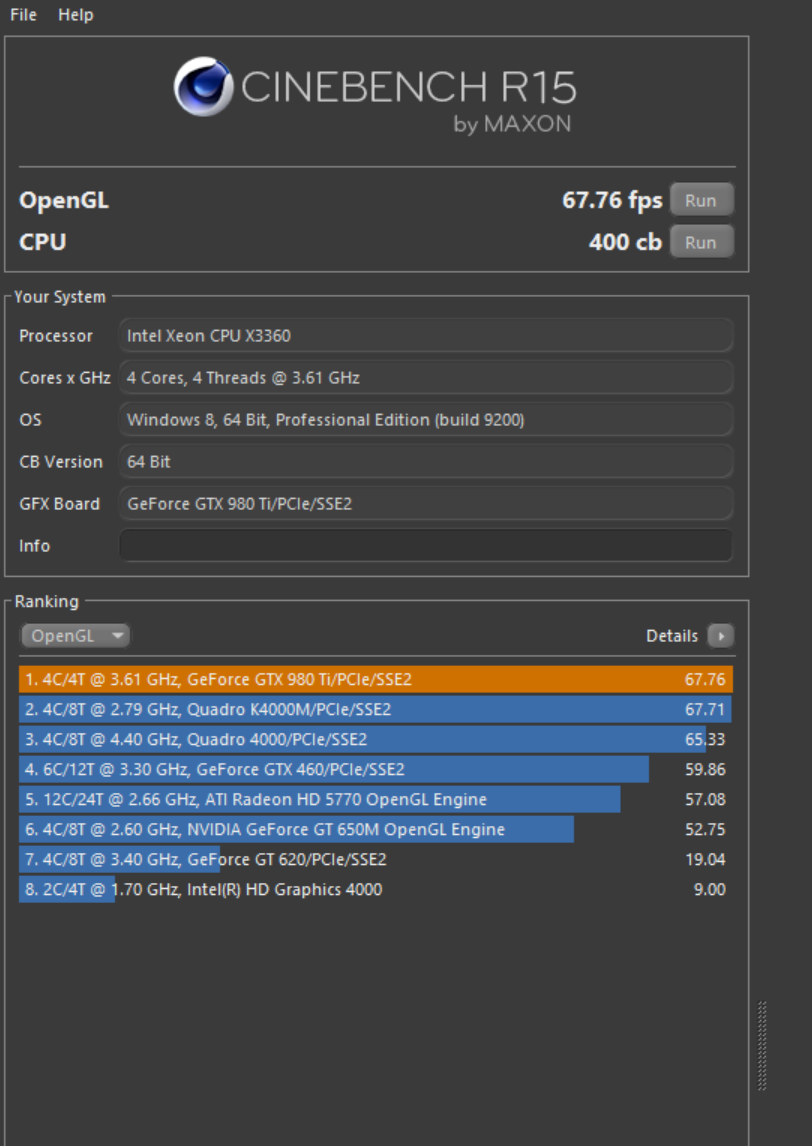Click the dotted panel resize grip handle
Image resolution: width=812 pixels, height=1146 pixels.
pos(763,1046)
